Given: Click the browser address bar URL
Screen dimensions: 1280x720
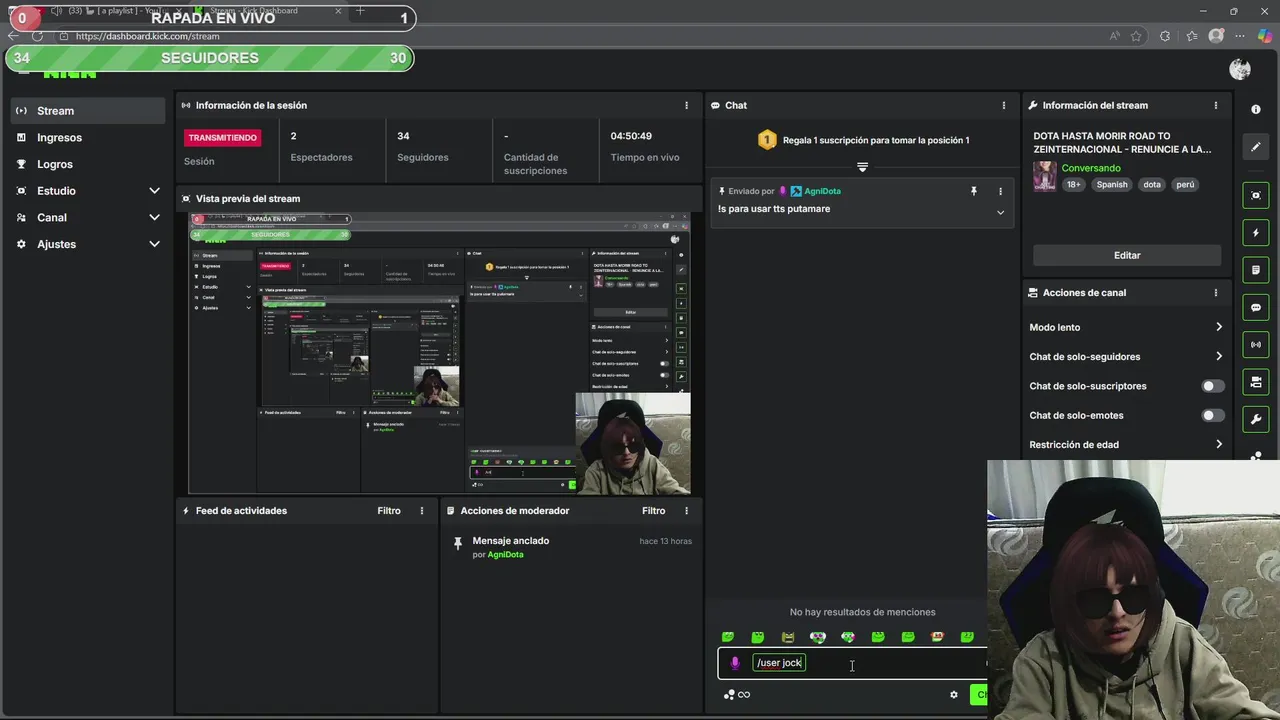Looking at the screenshot, I should 147,36.
